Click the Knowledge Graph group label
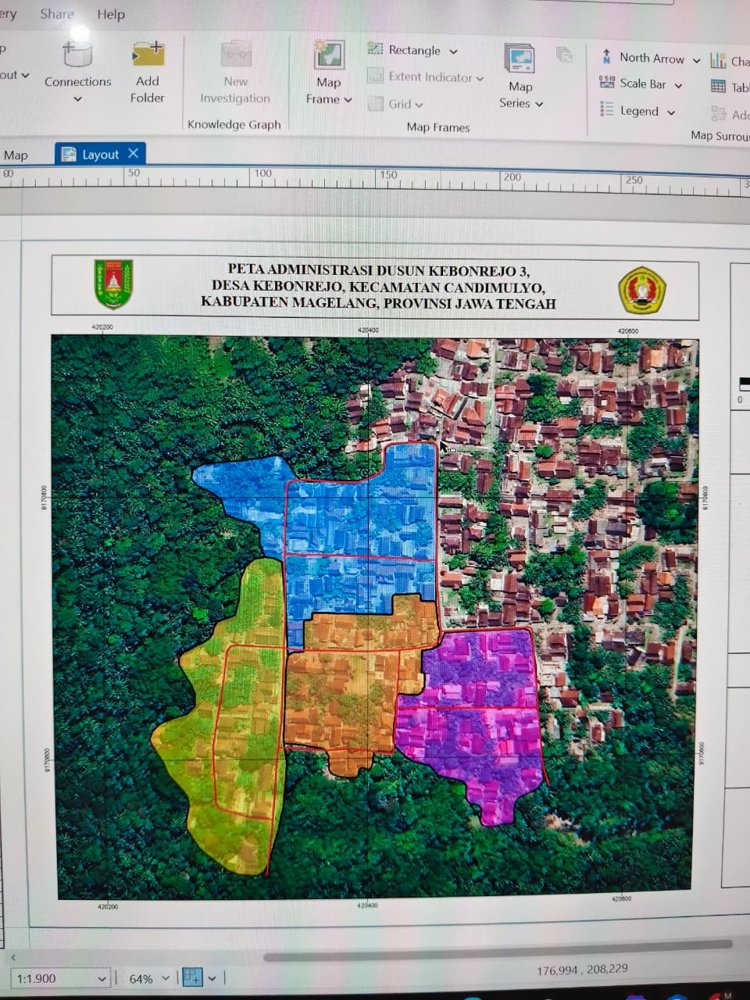 click(234, 124)
